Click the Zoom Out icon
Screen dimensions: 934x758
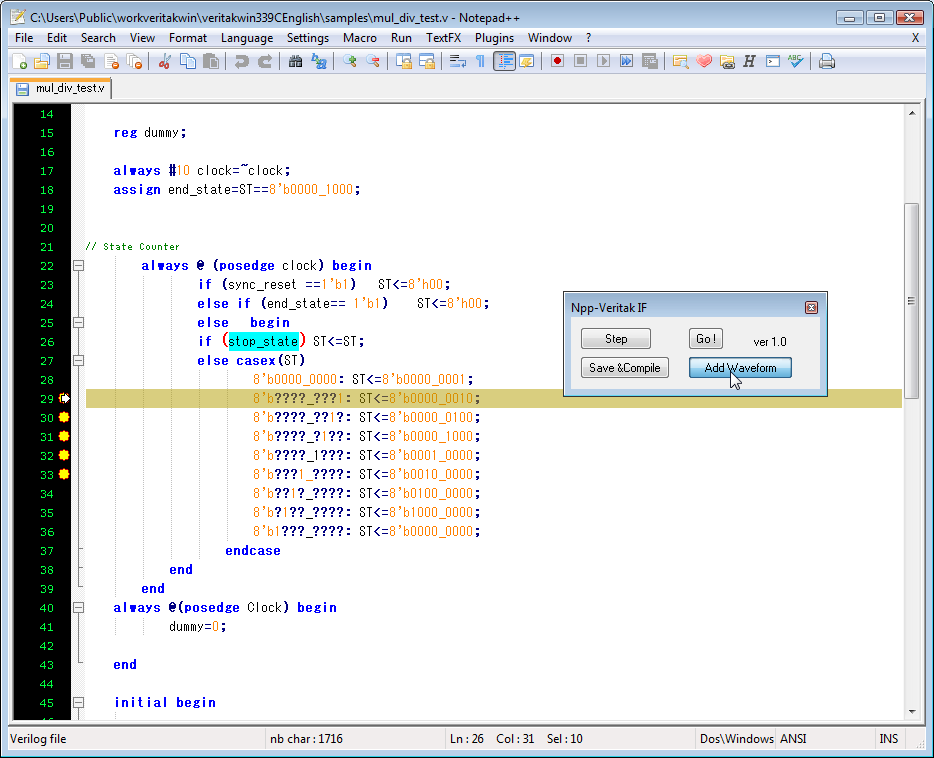373,61
